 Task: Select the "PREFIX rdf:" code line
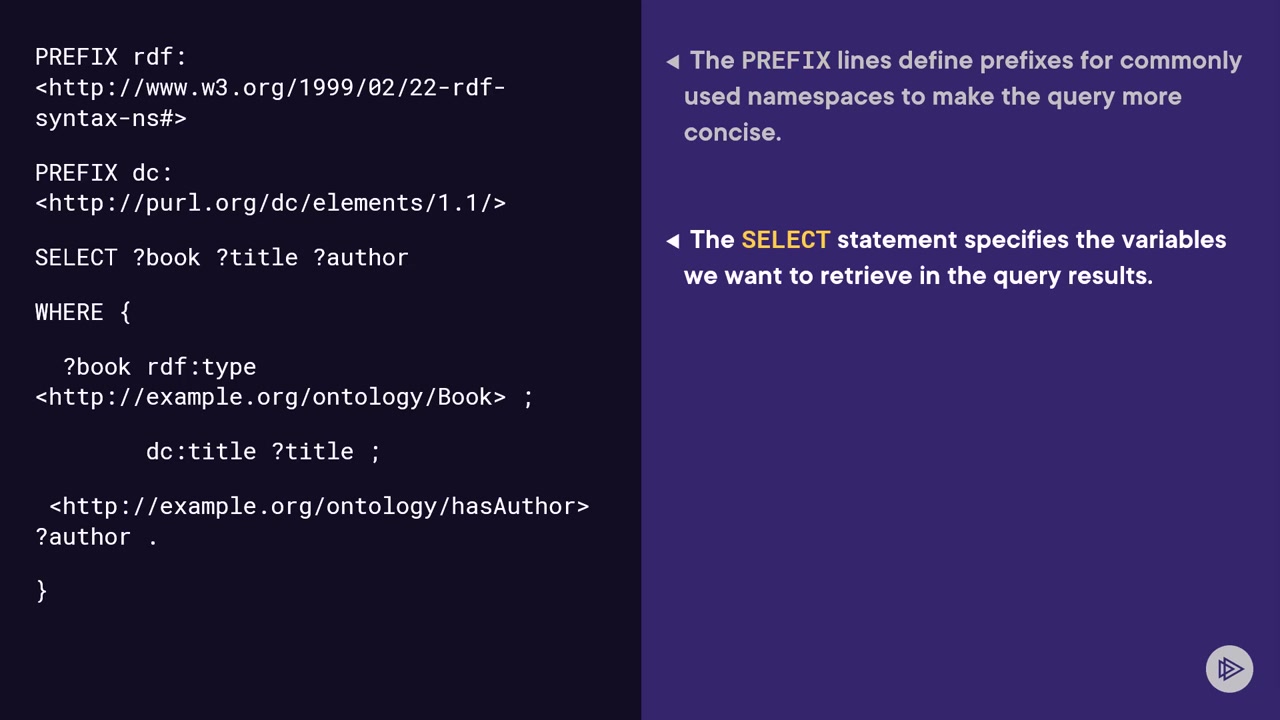coord(111,57)
